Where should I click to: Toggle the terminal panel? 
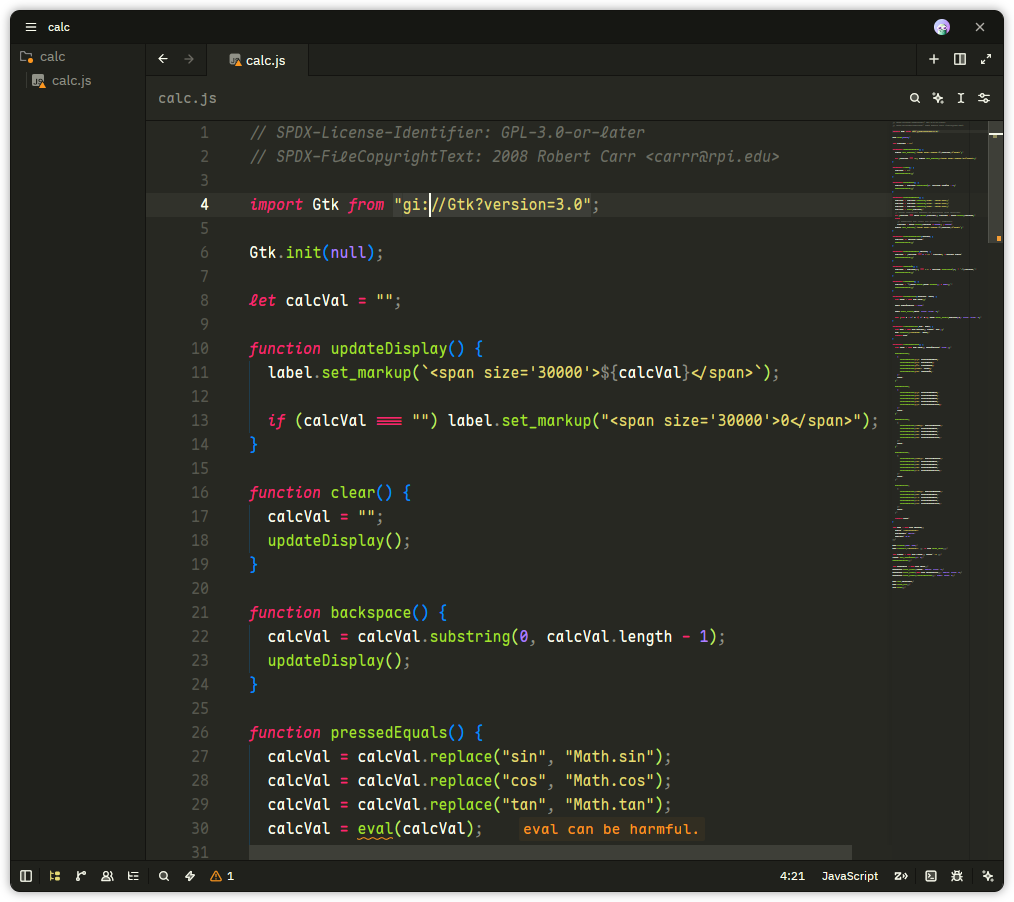[931, 876]
